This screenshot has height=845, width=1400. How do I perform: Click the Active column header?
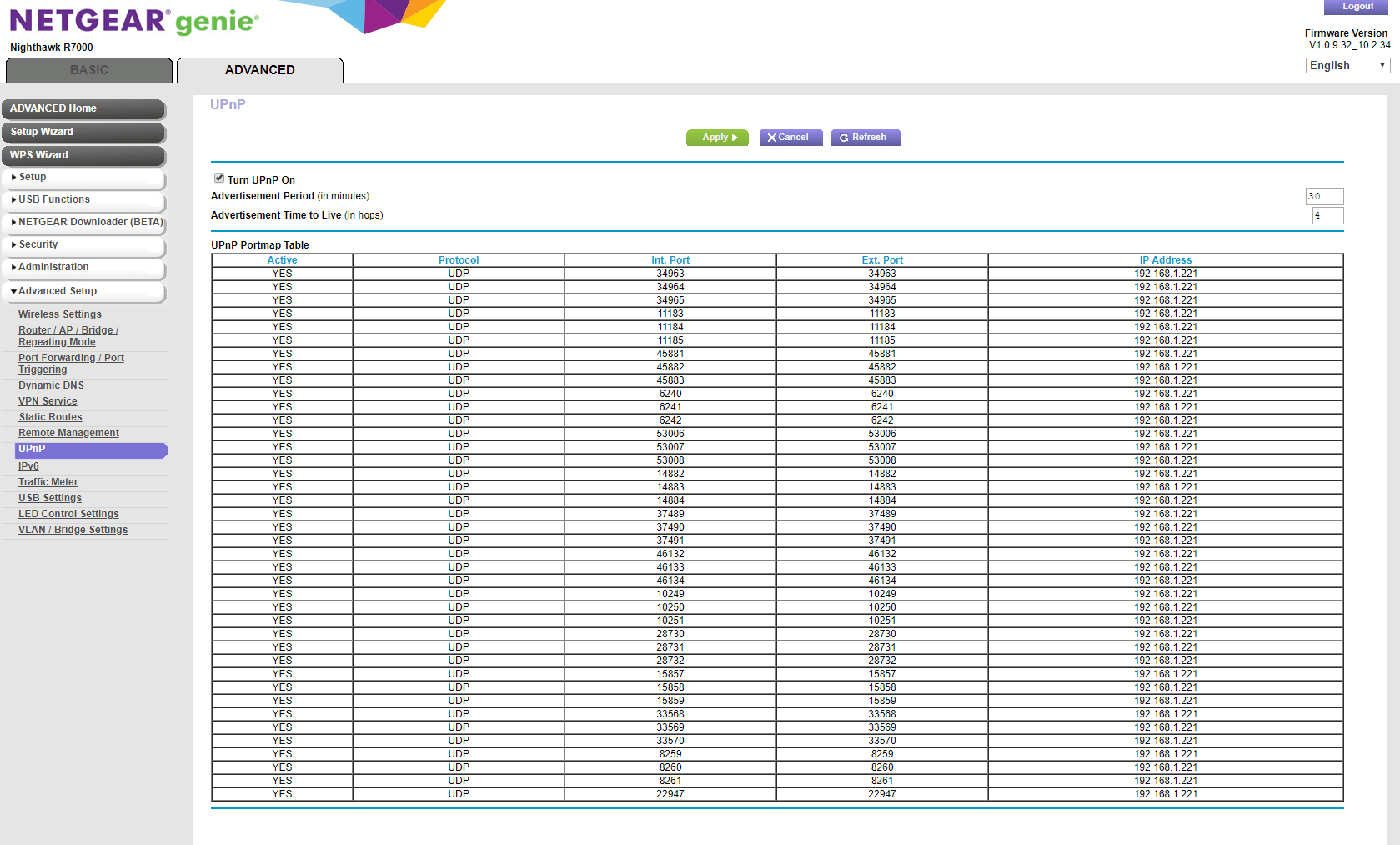click(x=282, y=260)
